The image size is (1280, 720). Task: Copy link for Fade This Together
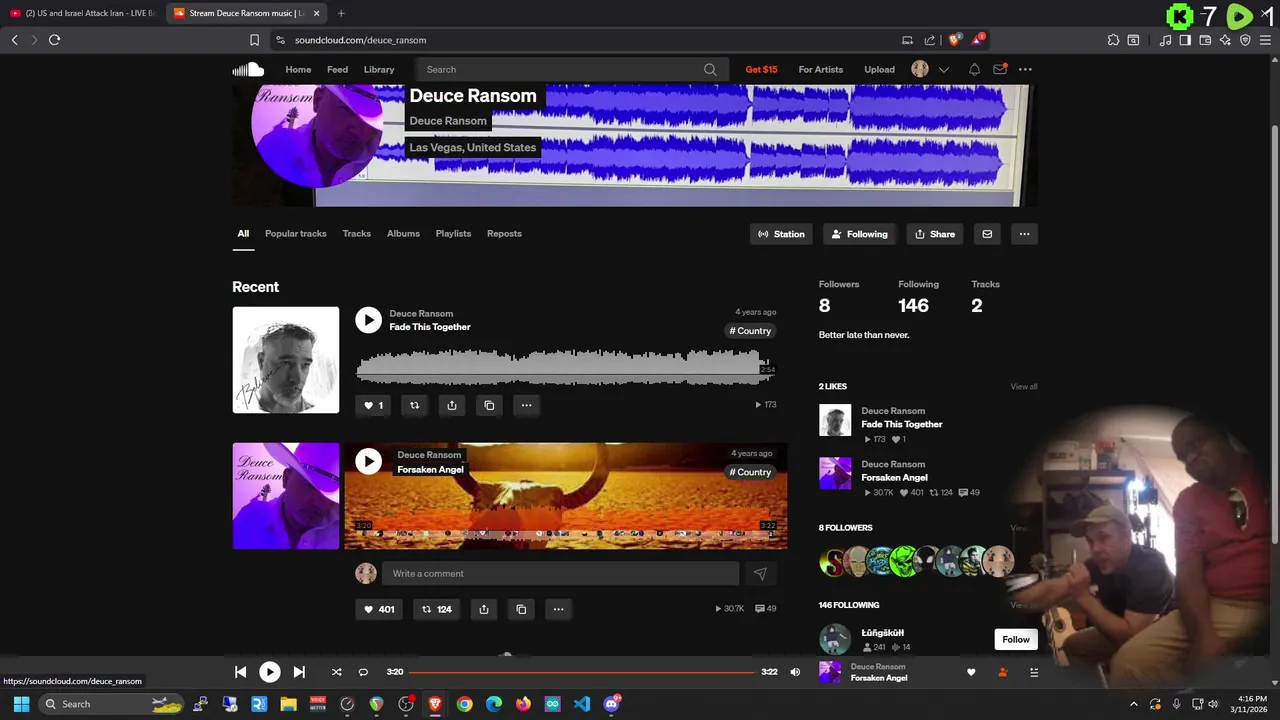pos(489,405)
